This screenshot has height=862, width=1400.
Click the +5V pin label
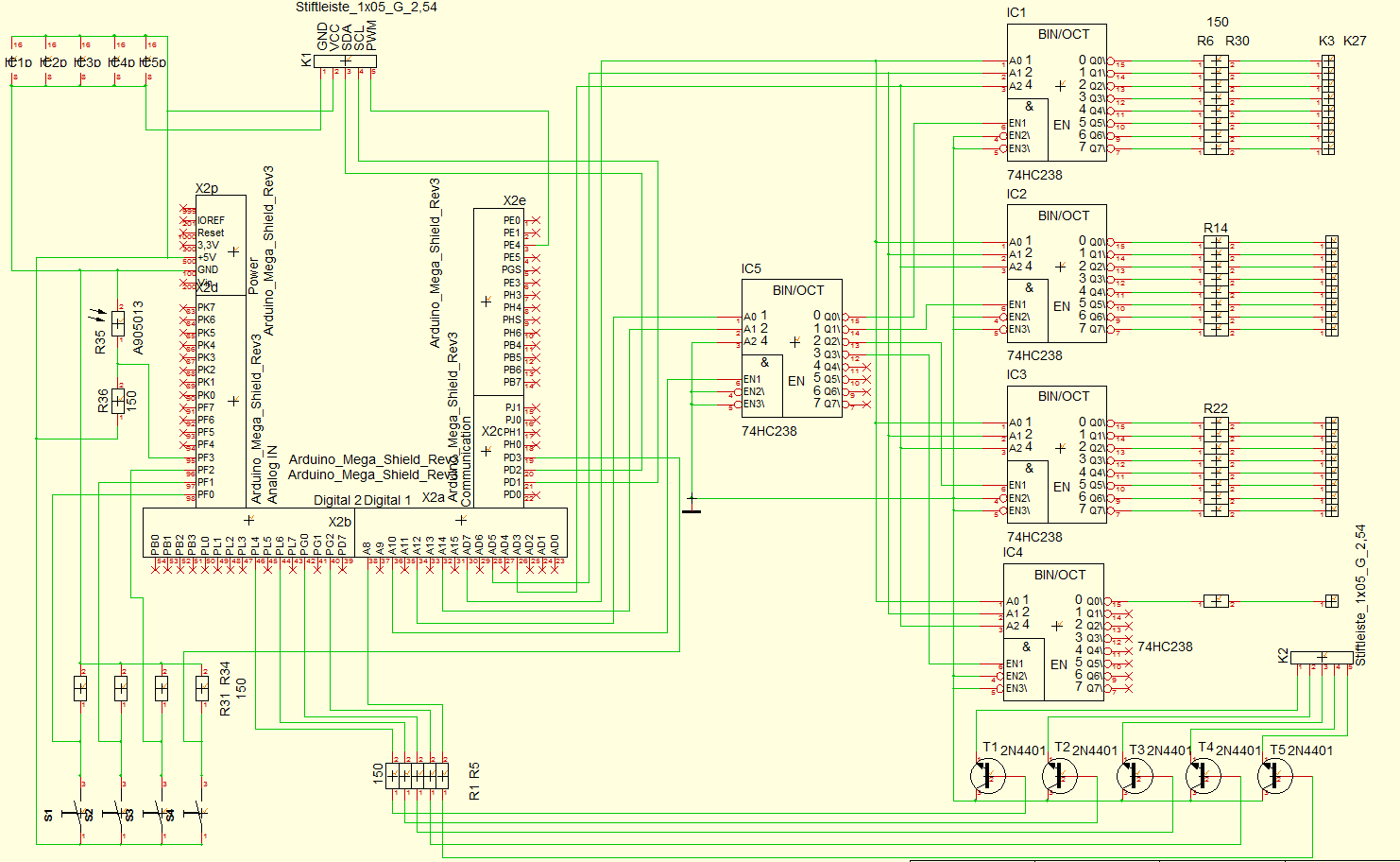pos(207,257)
